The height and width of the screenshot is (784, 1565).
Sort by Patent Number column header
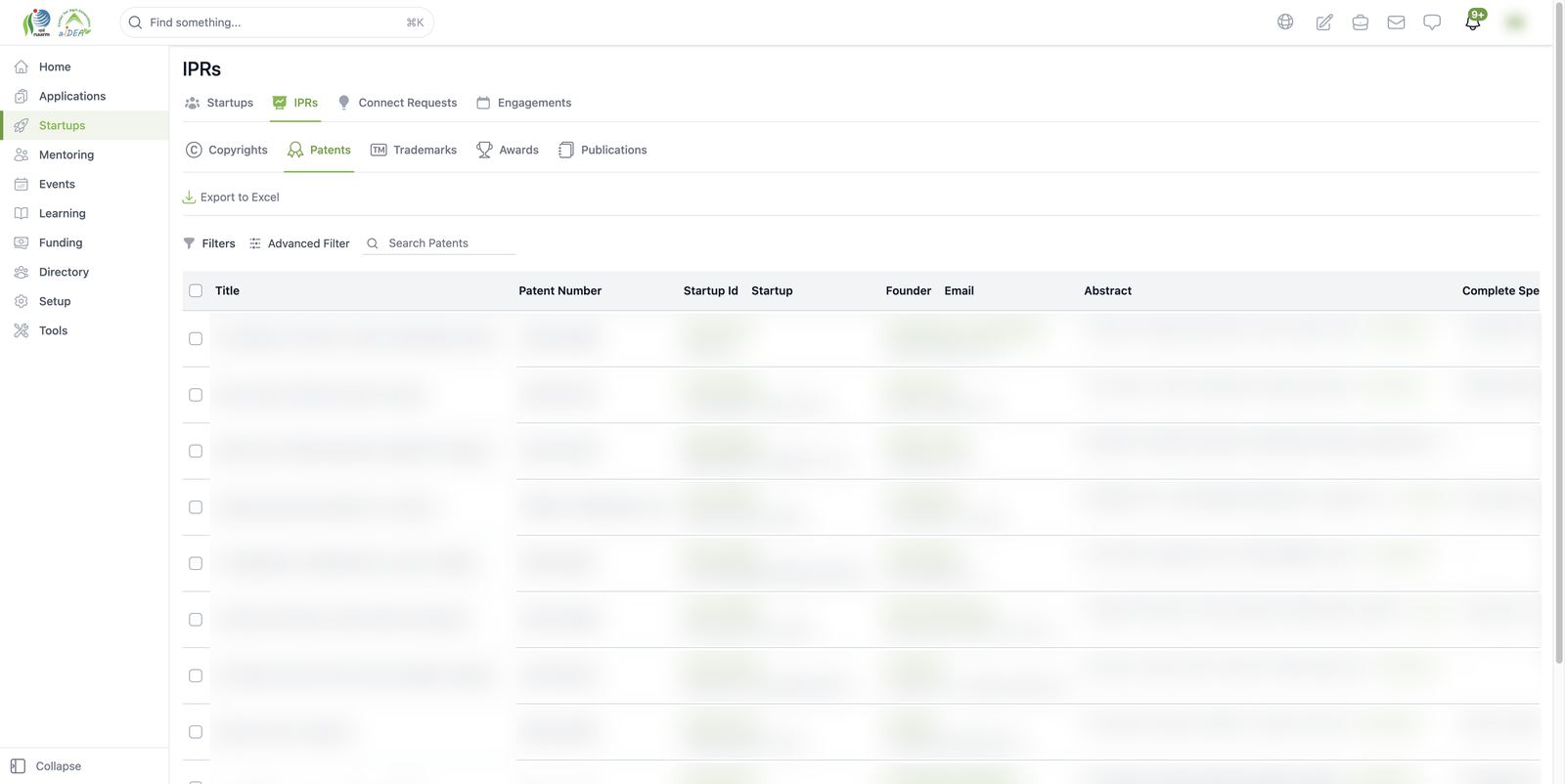coord(559,290)
